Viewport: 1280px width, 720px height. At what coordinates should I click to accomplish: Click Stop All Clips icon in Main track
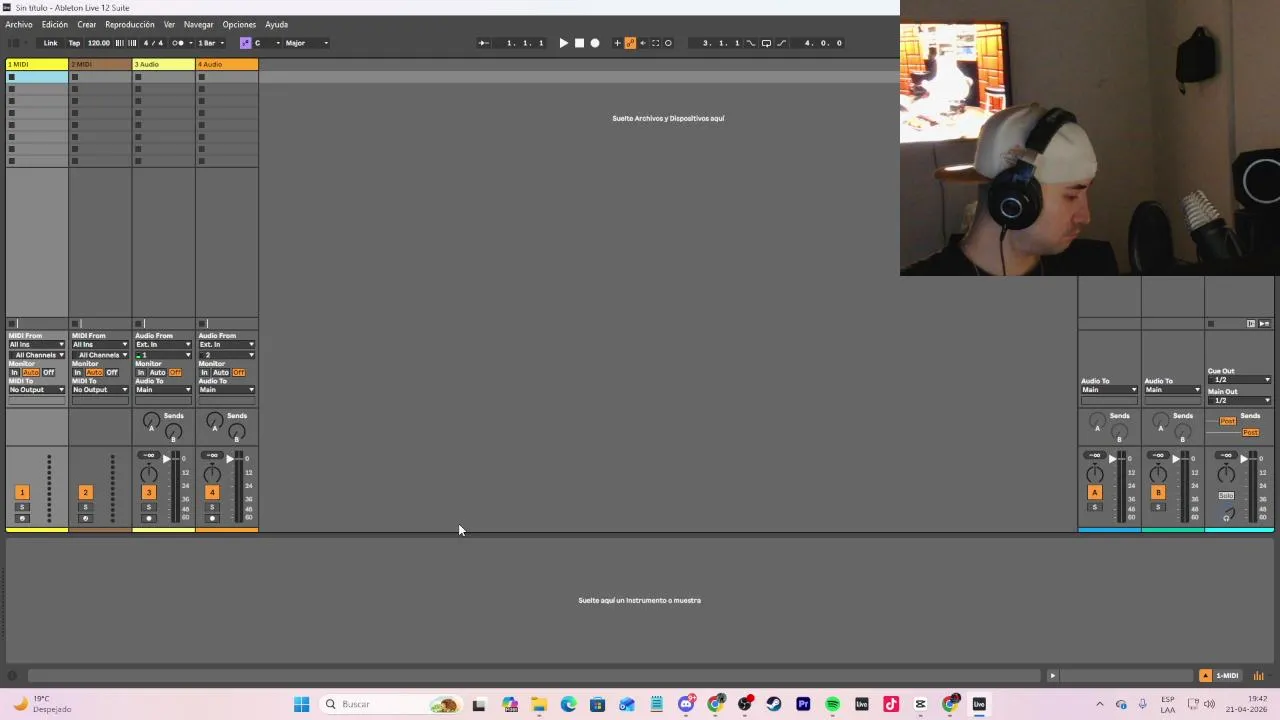pyautogui.click(x=1210, y=324)
